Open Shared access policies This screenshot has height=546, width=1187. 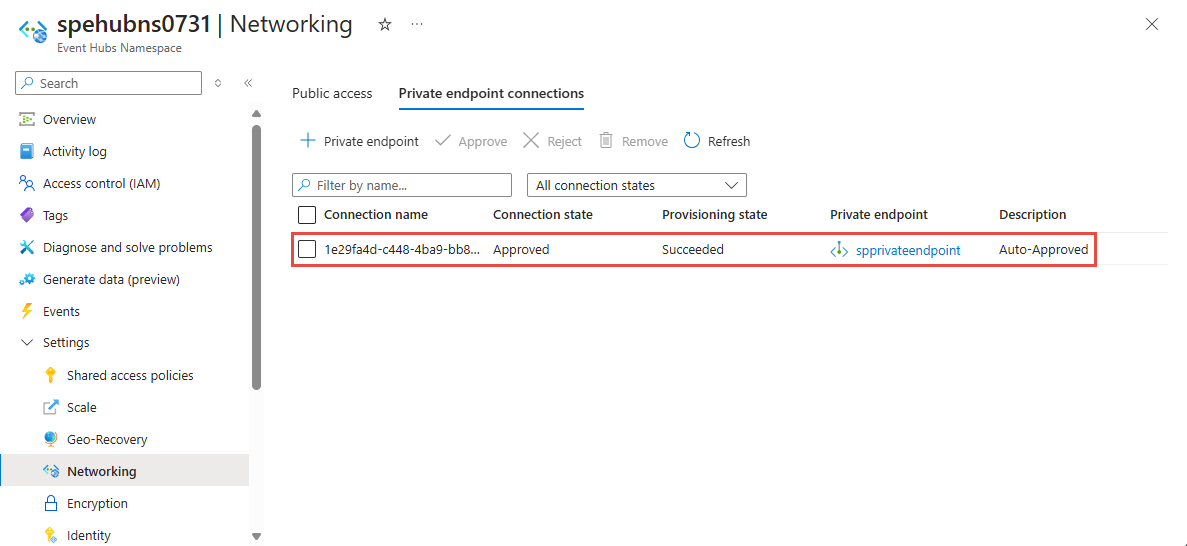tap(130, 376)
